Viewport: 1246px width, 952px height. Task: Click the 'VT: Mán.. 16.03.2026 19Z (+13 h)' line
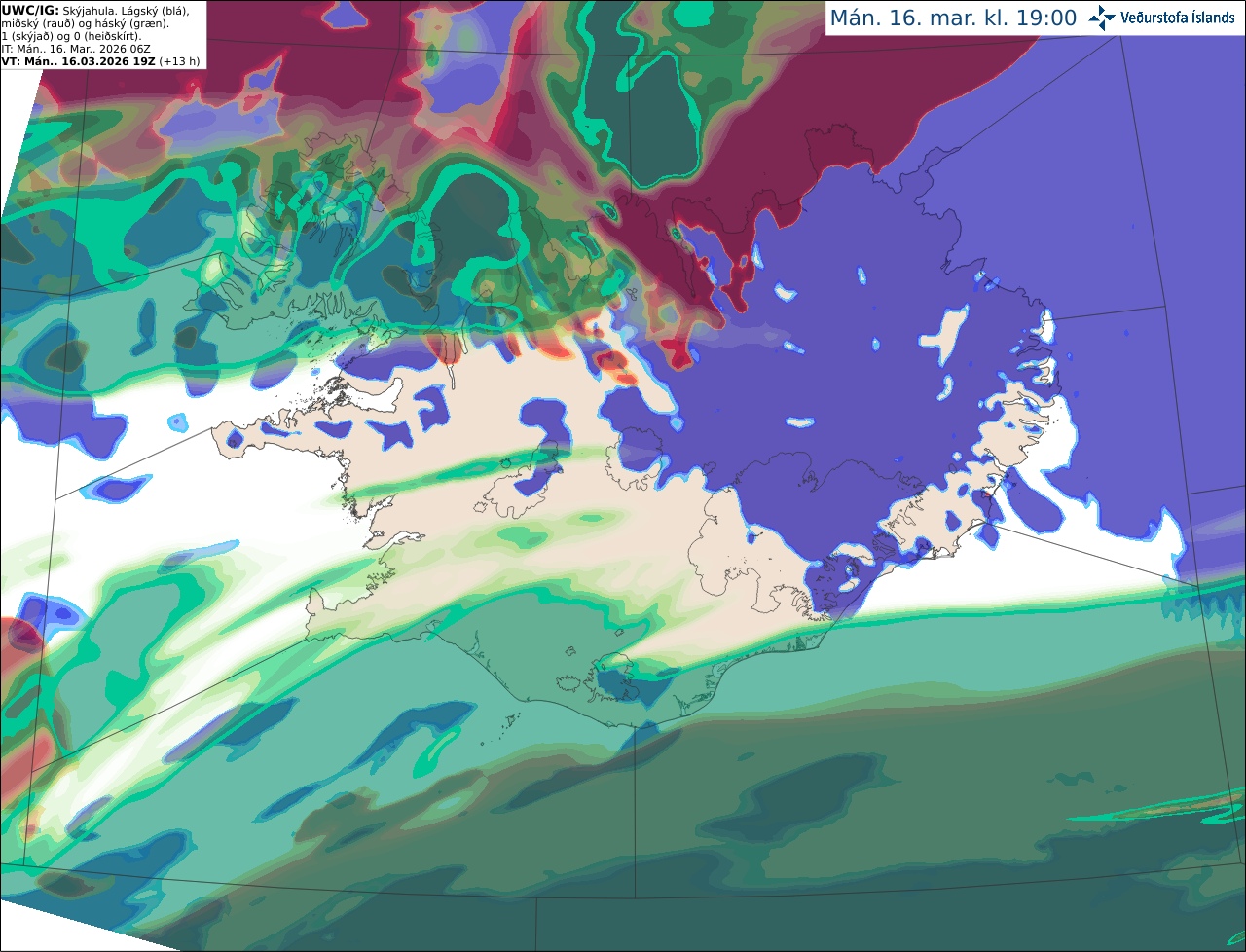pos(100,61)
